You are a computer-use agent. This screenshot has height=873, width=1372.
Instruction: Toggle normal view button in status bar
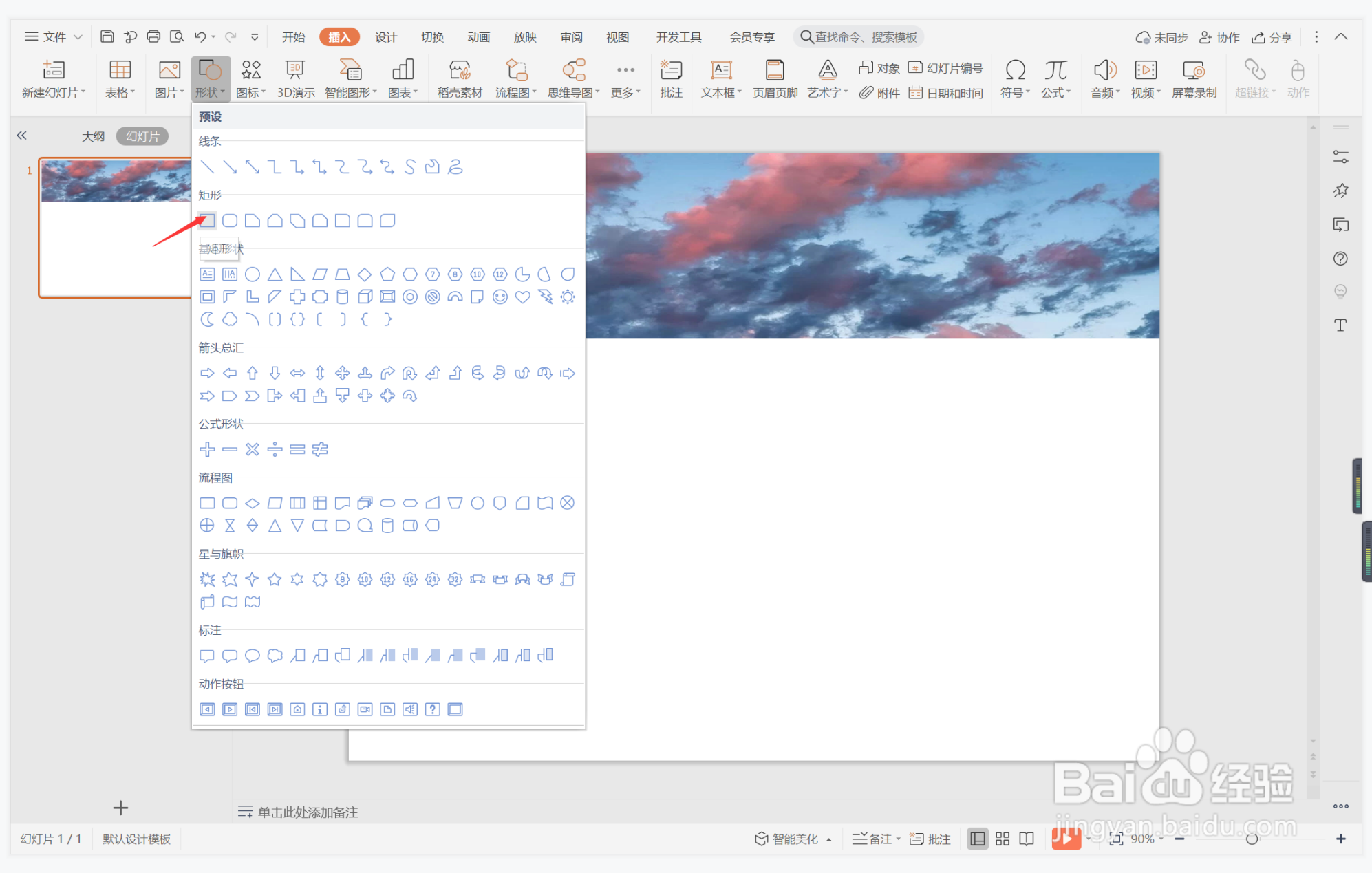point(977,839)
